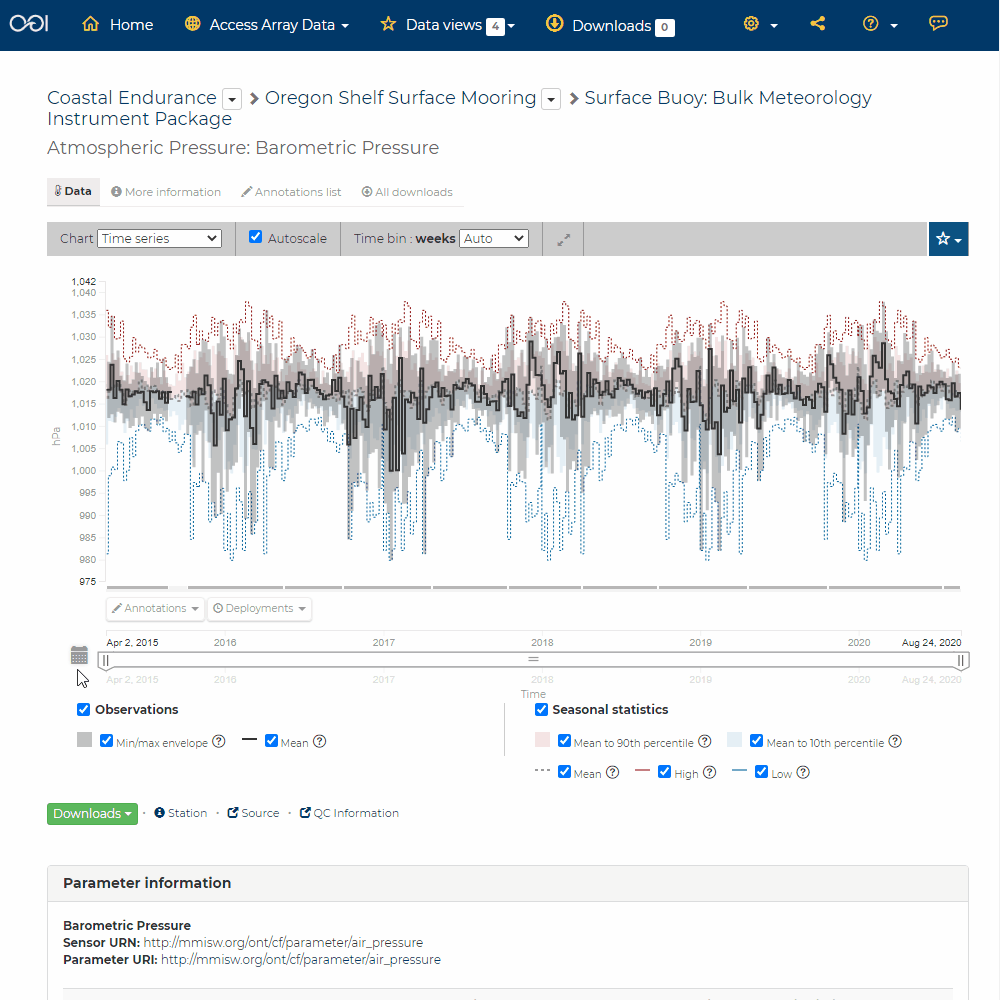Expand the chart to fullscreen
1000x1000 pixels.
tap(562, 238)
